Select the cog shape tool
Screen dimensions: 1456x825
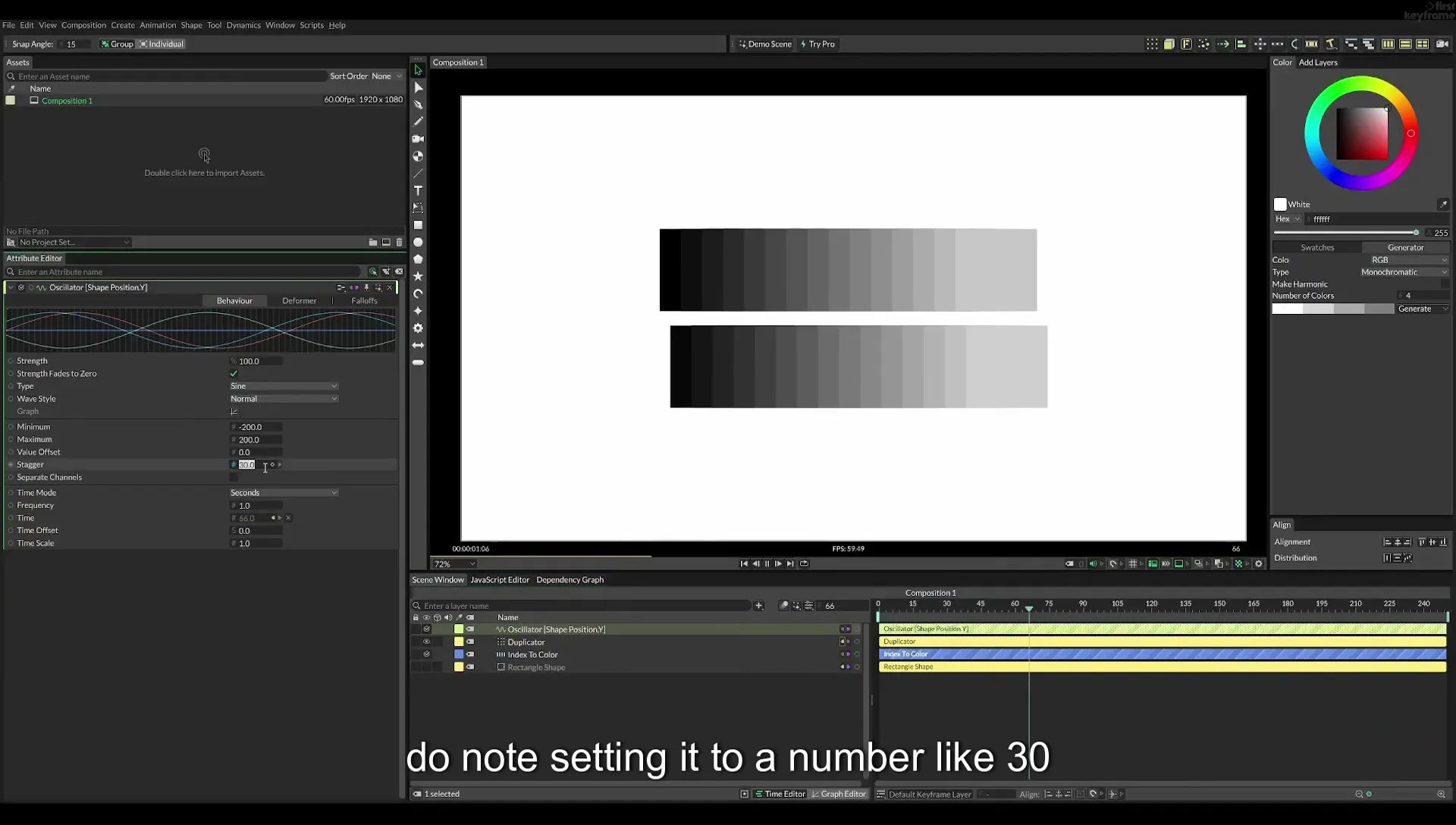click(x=418, y=328)
